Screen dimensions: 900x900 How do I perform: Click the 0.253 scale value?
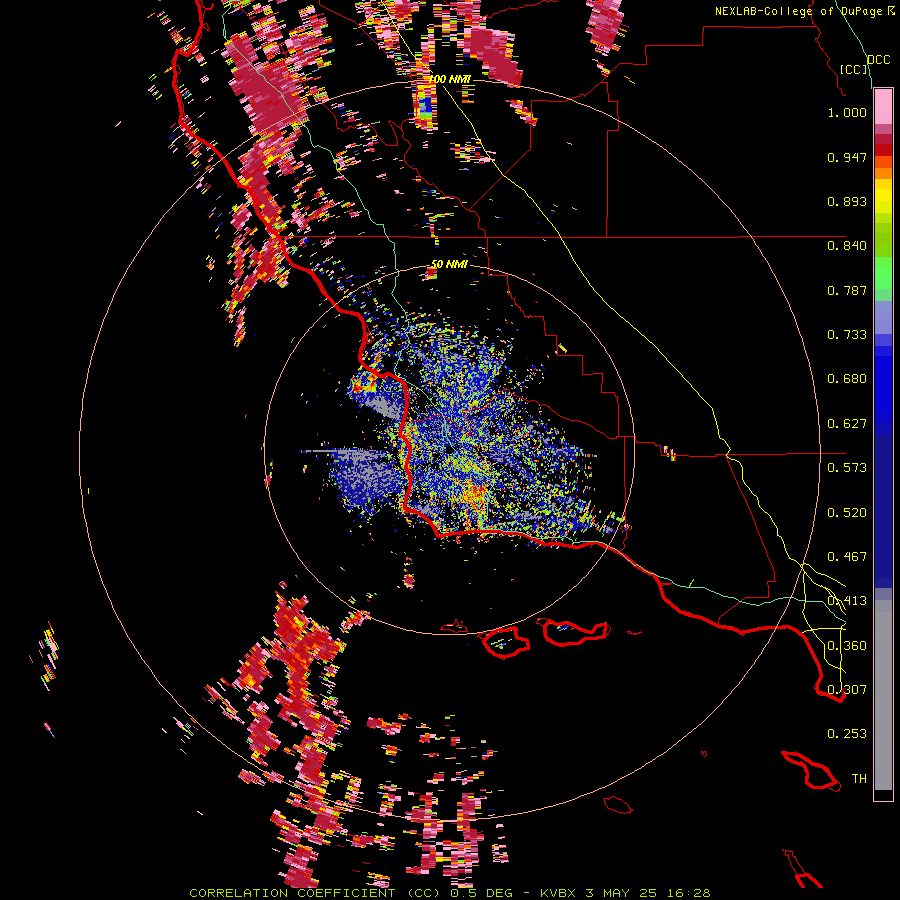847,734
